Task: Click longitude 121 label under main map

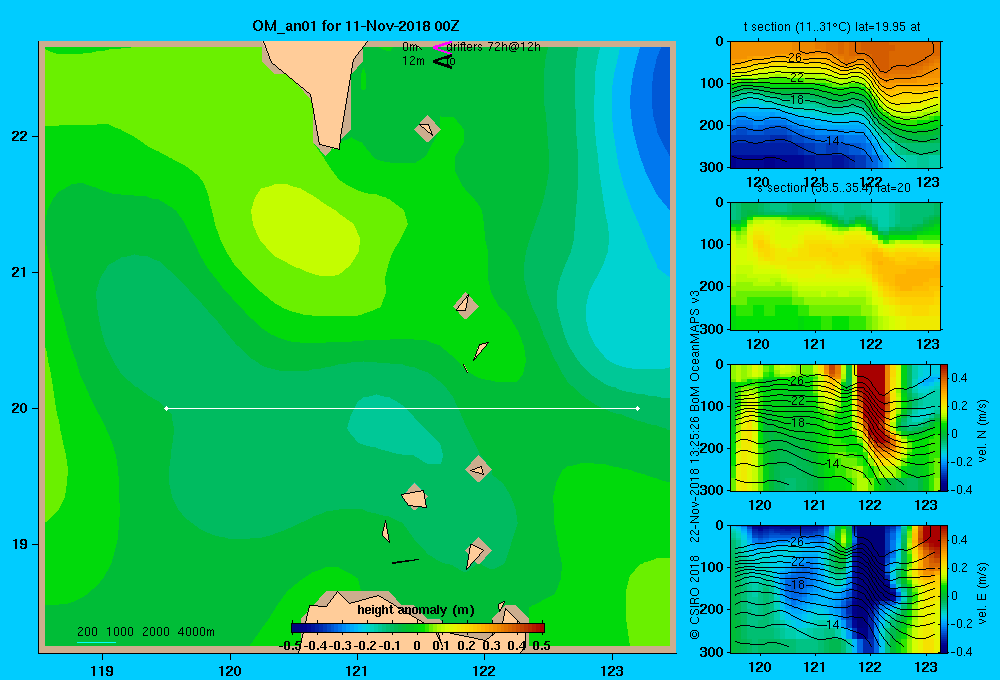Action: pos(357,670)
